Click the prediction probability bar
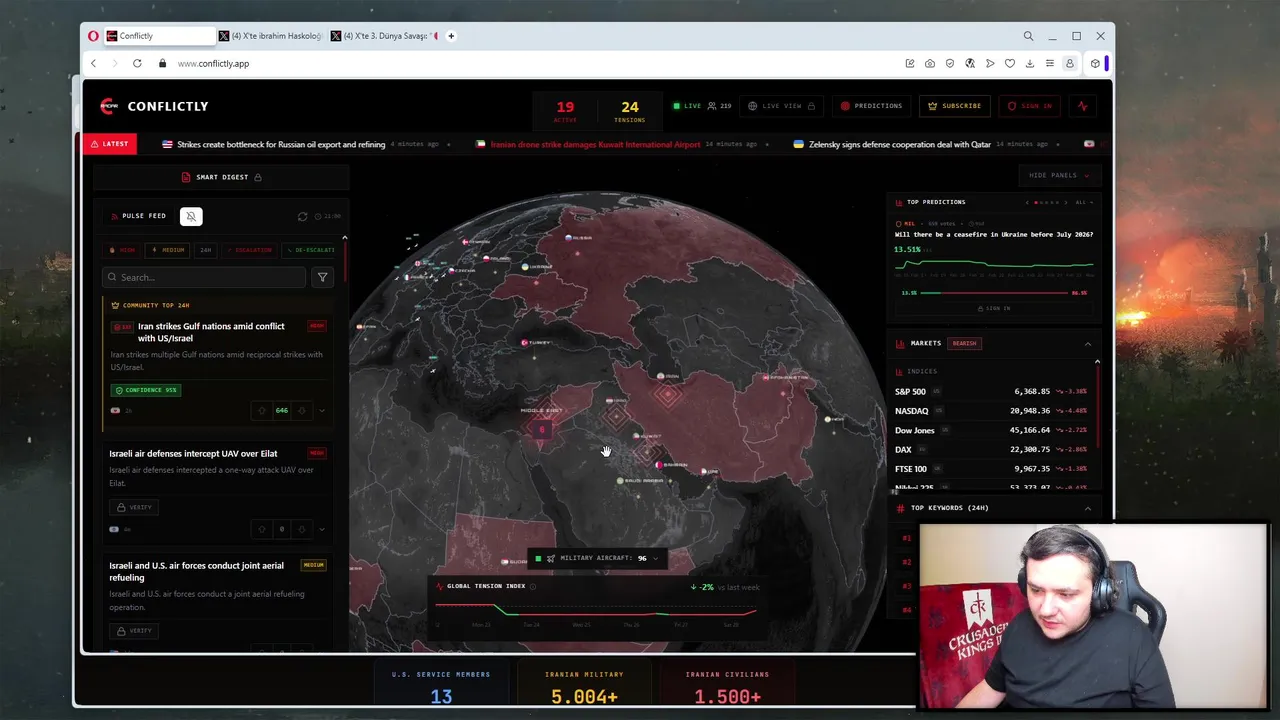1280x720 pixels. tap(994, 293)
